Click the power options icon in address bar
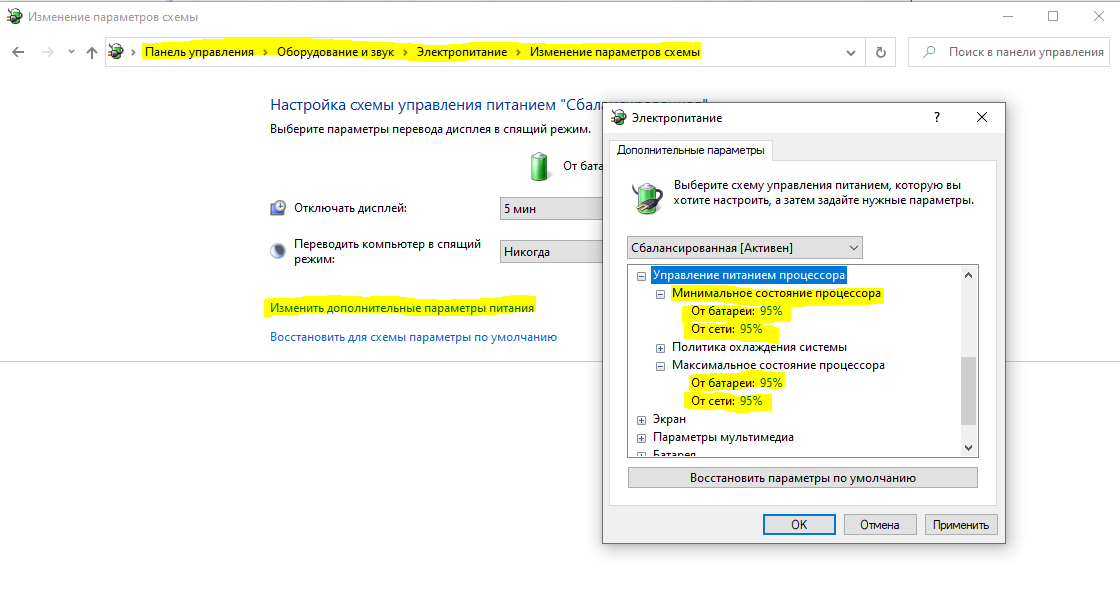 pos(116,51)
